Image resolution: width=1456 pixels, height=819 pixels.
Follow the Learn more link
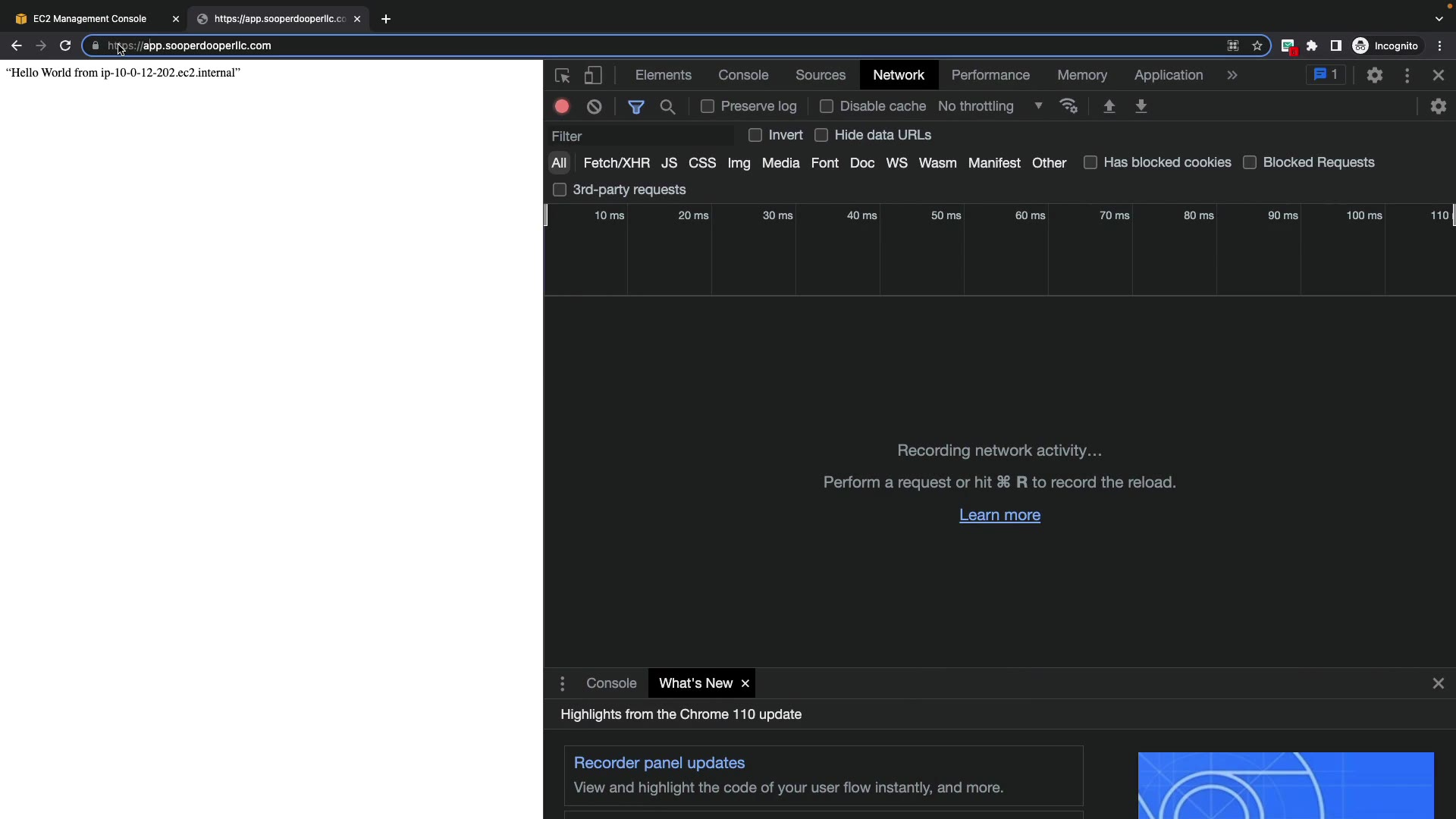999,515
